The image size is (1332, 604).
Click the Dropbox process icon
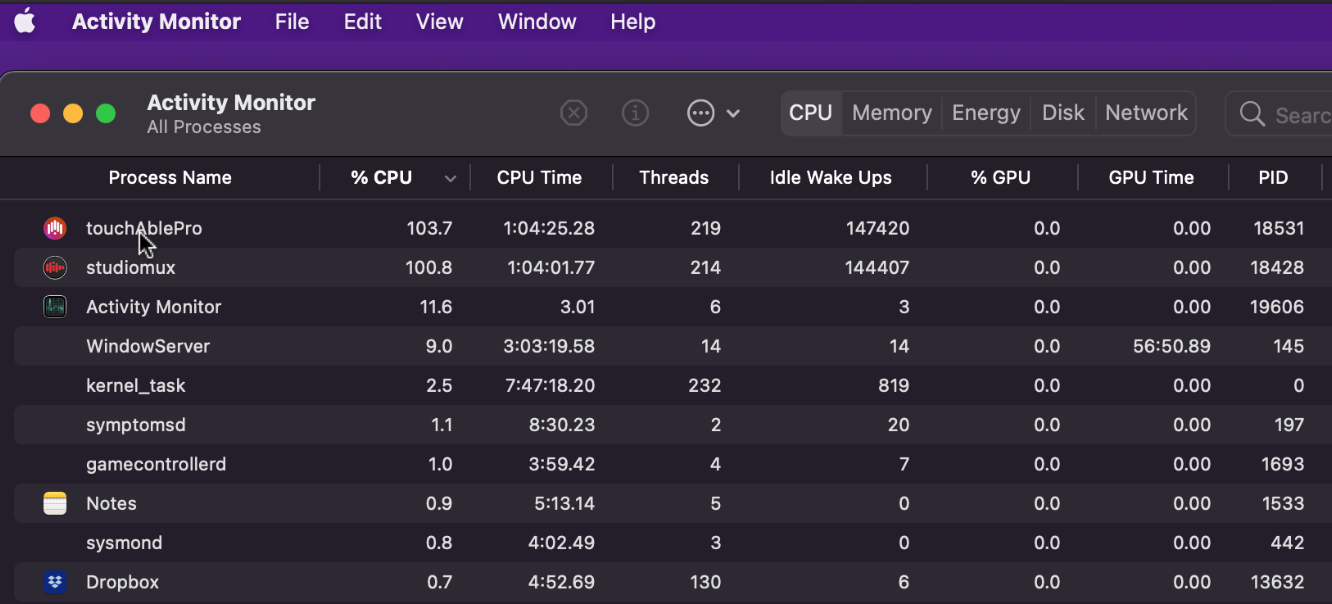[x=55, y=582]
